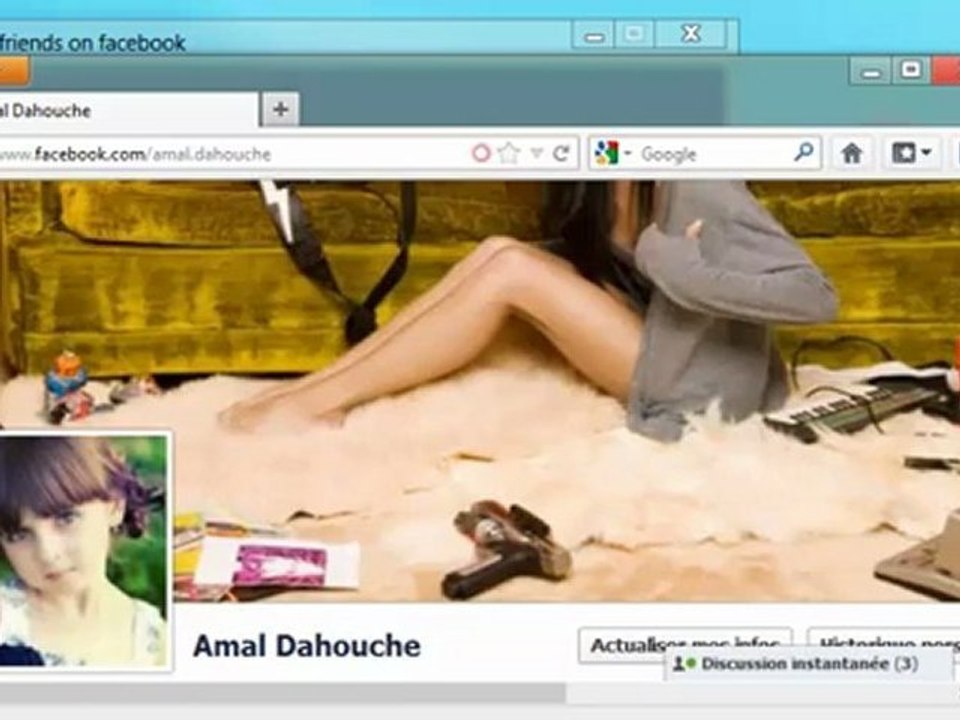Bookmark this page with the star icon

click(x=509, y=153)
